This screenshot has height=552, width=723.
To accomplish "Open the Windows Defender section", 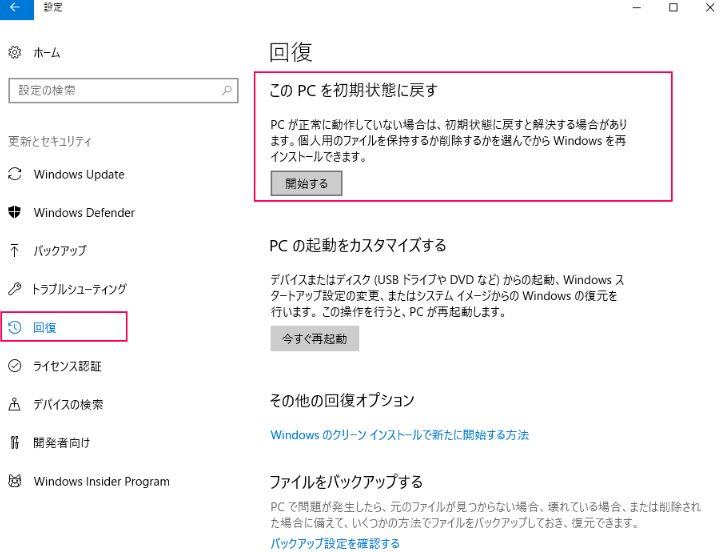I will (84, 213).
